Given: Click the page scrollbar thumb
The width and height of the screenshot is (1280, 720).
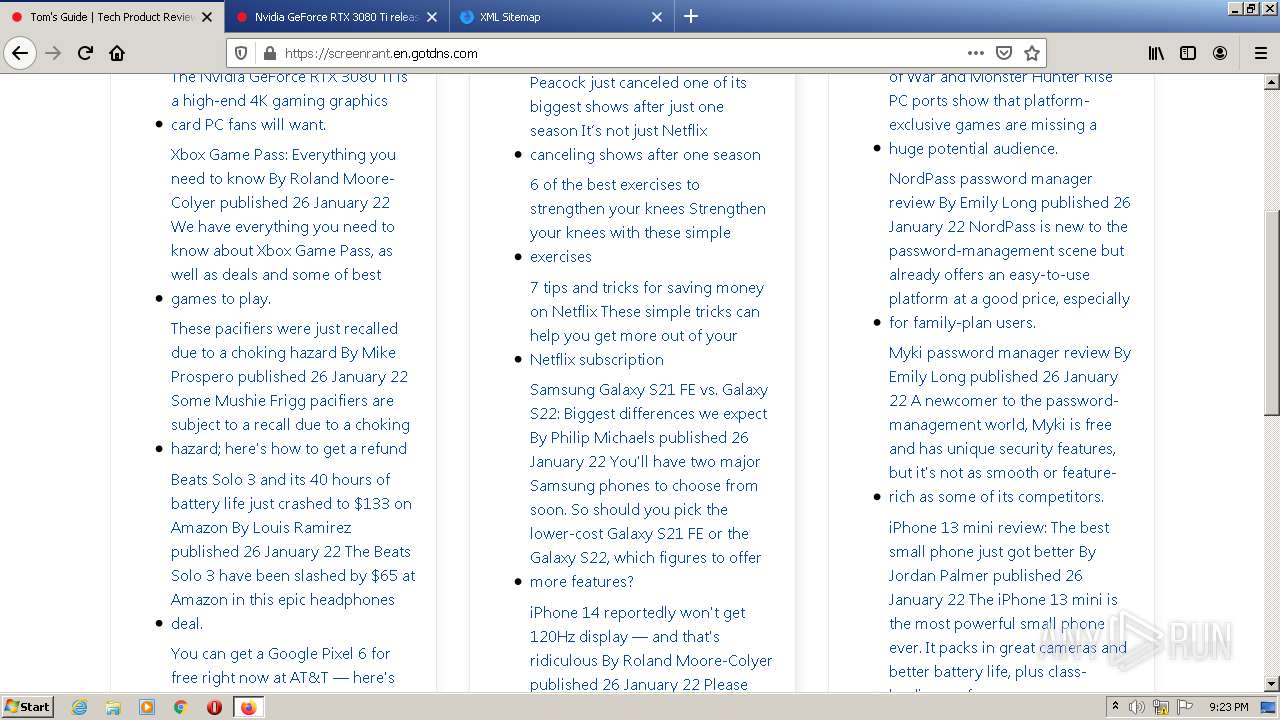Looking at the screenshot, I should pyautogui.click(x=1272, y=312).
